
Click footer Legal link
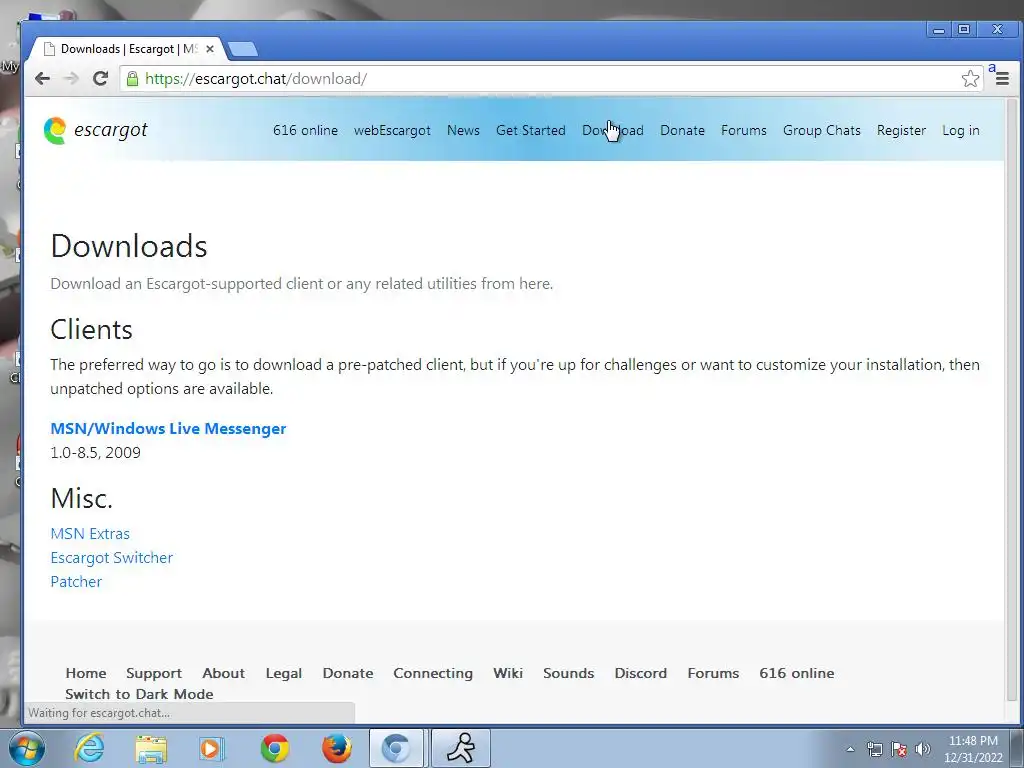(283, 673)
